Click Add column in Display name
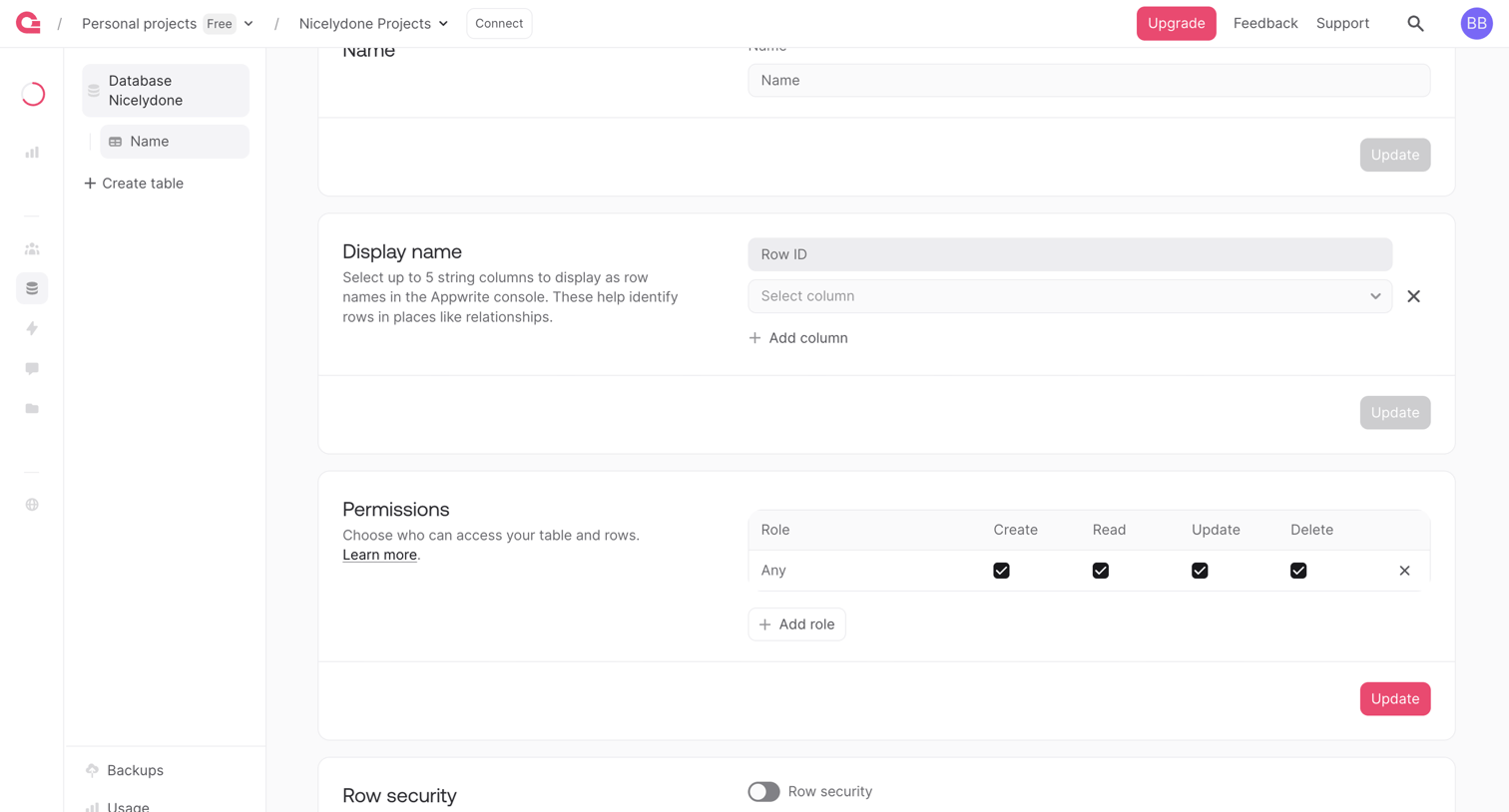 [x=797, y=338]
